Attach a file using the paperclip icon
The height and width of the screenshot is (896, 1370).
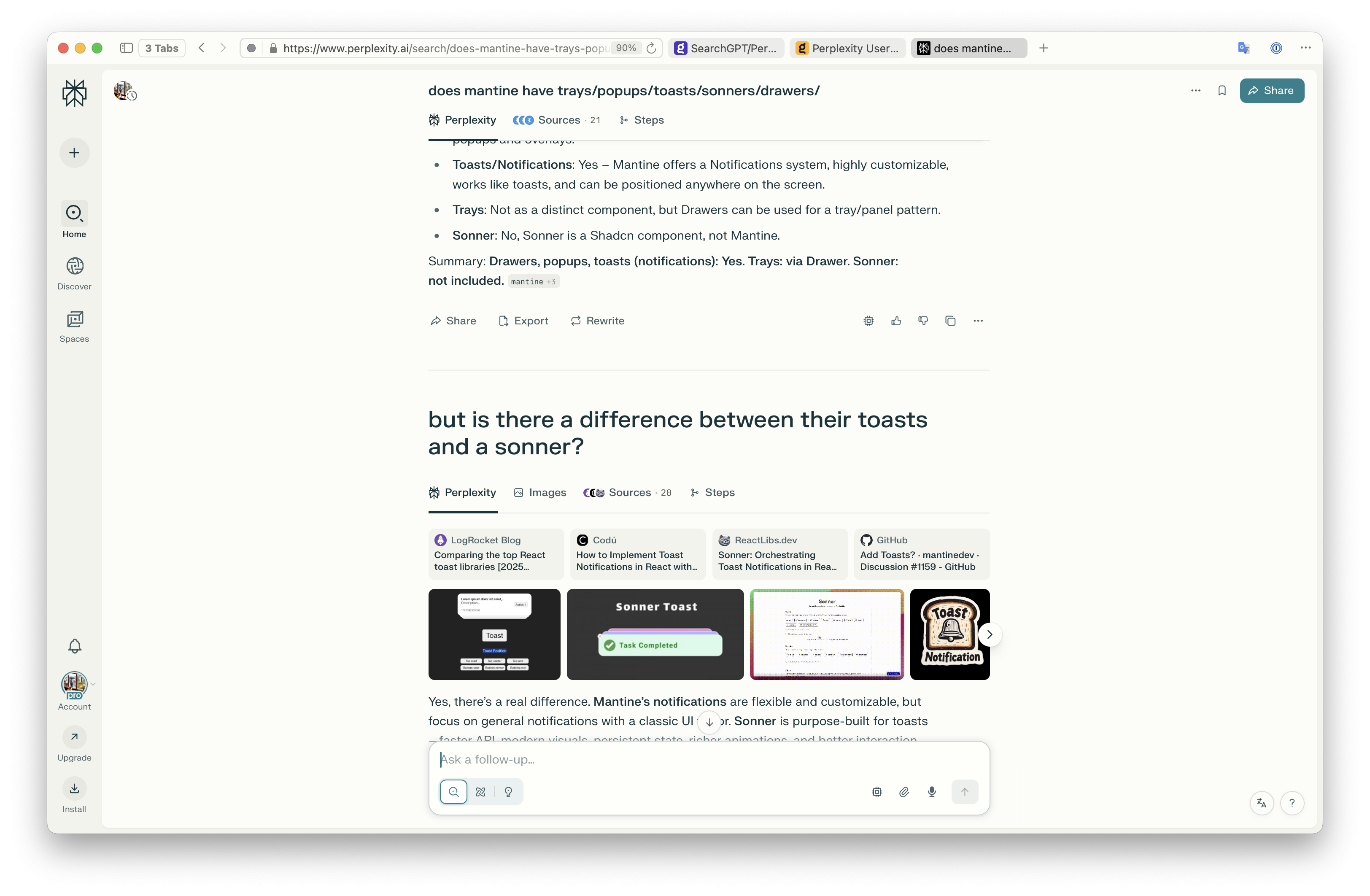(904, 792)
